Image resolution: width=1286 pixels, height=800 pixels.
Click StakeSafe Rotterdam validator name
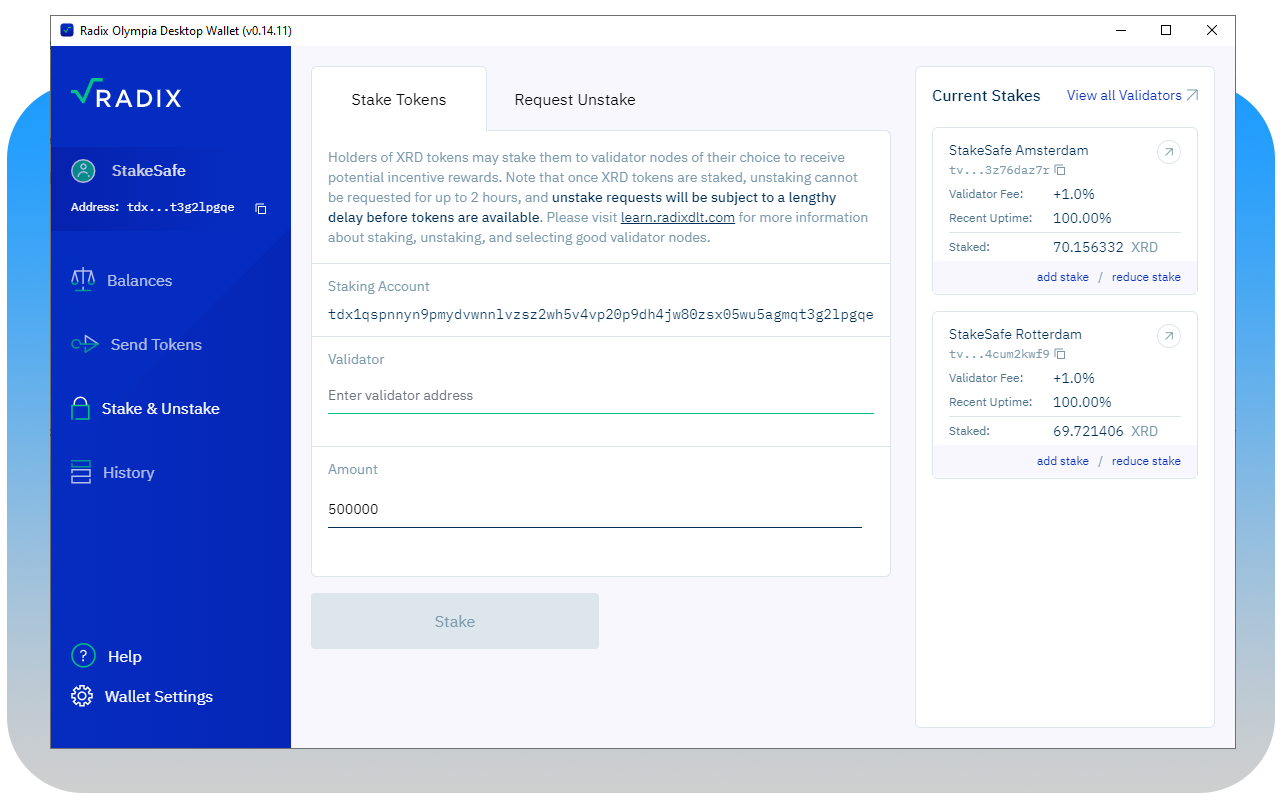(1015, 334)
